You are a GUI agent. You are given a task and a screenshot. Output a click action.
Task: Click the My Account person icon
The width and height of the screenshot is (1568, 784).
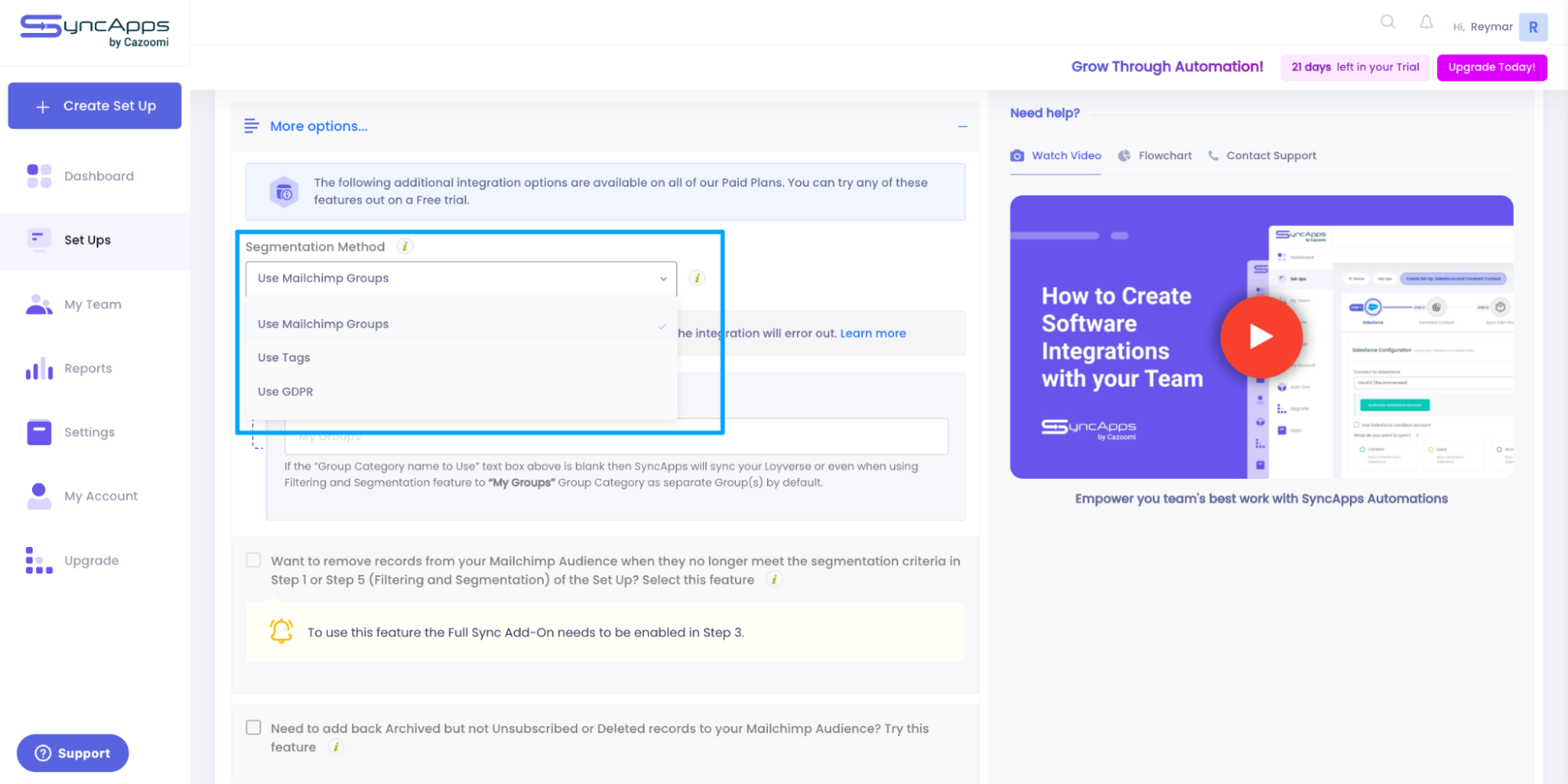tap(39, 496)
